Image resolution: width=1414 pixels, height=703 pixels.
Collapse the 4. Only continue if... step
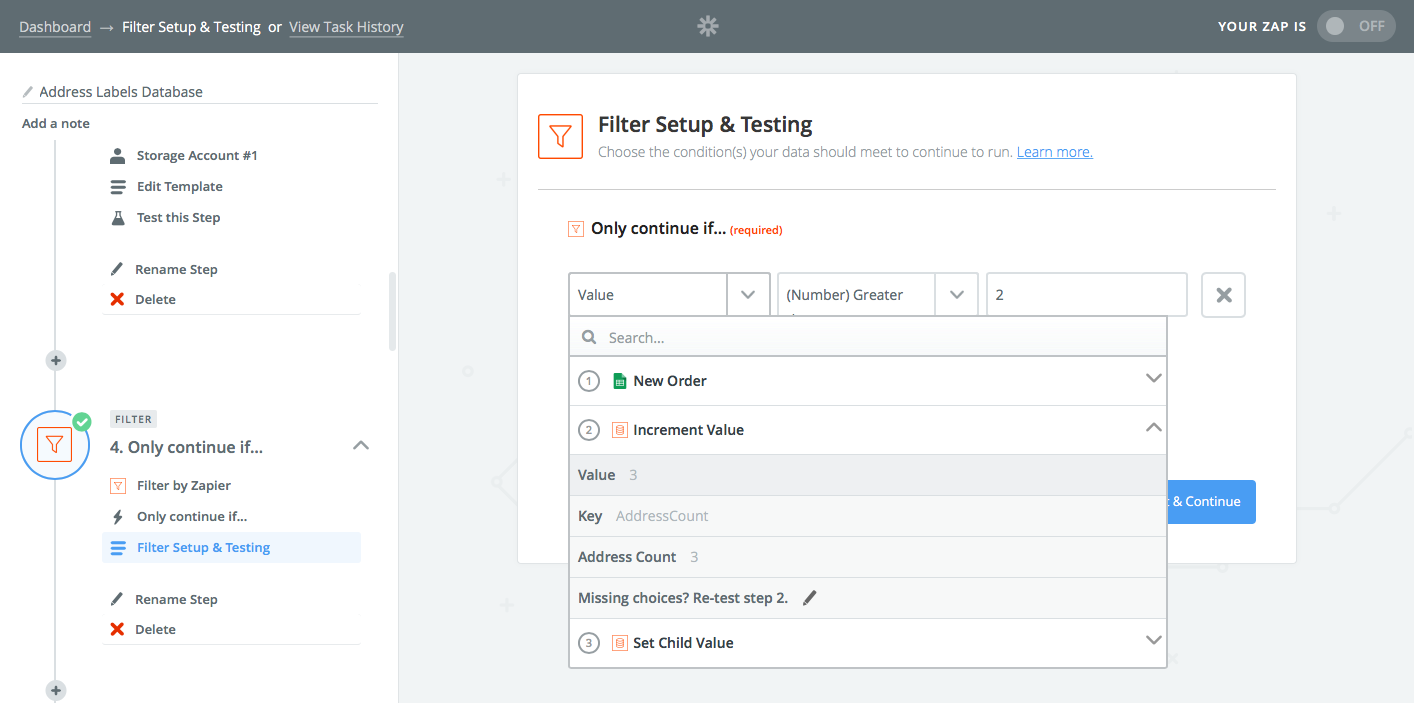(x=361, y=446)
